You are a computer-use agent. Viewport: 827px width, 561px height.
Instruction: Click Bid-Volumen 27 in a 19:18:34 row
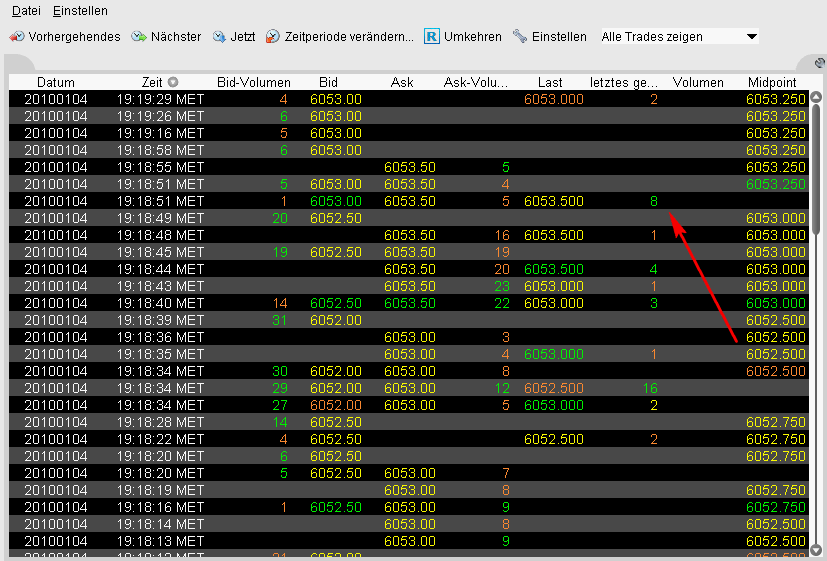(280, 405)
